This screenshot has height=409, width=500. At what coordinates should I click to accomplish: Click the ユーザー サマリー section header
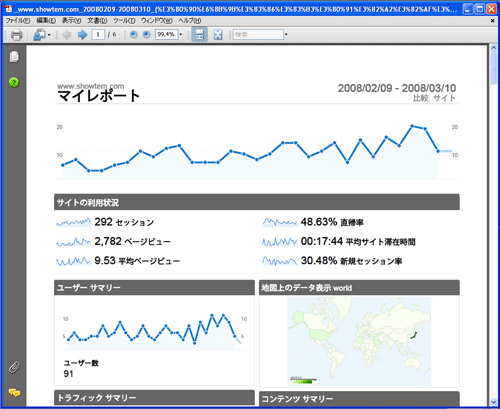point(154,287)
